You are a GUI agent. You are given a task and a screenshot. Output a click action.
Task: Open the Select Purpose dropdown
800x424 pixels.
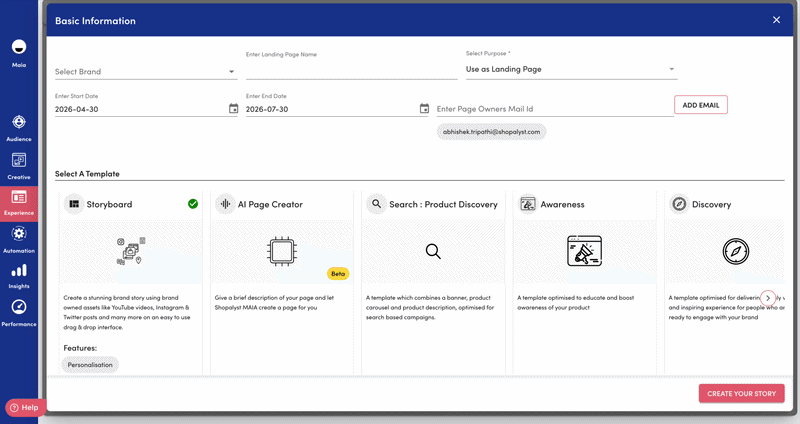click(571, 69)
